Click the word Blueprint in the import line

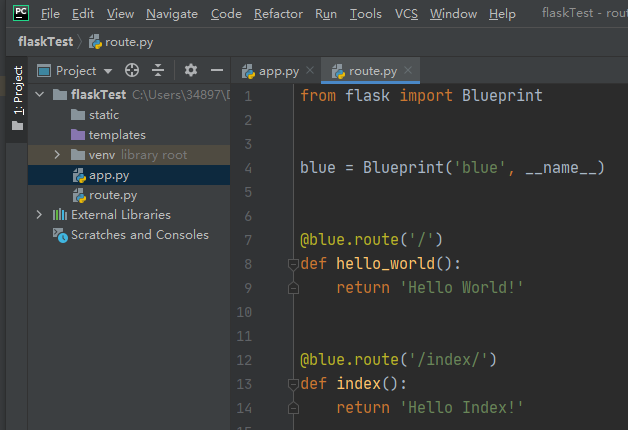tap(502, 96)
